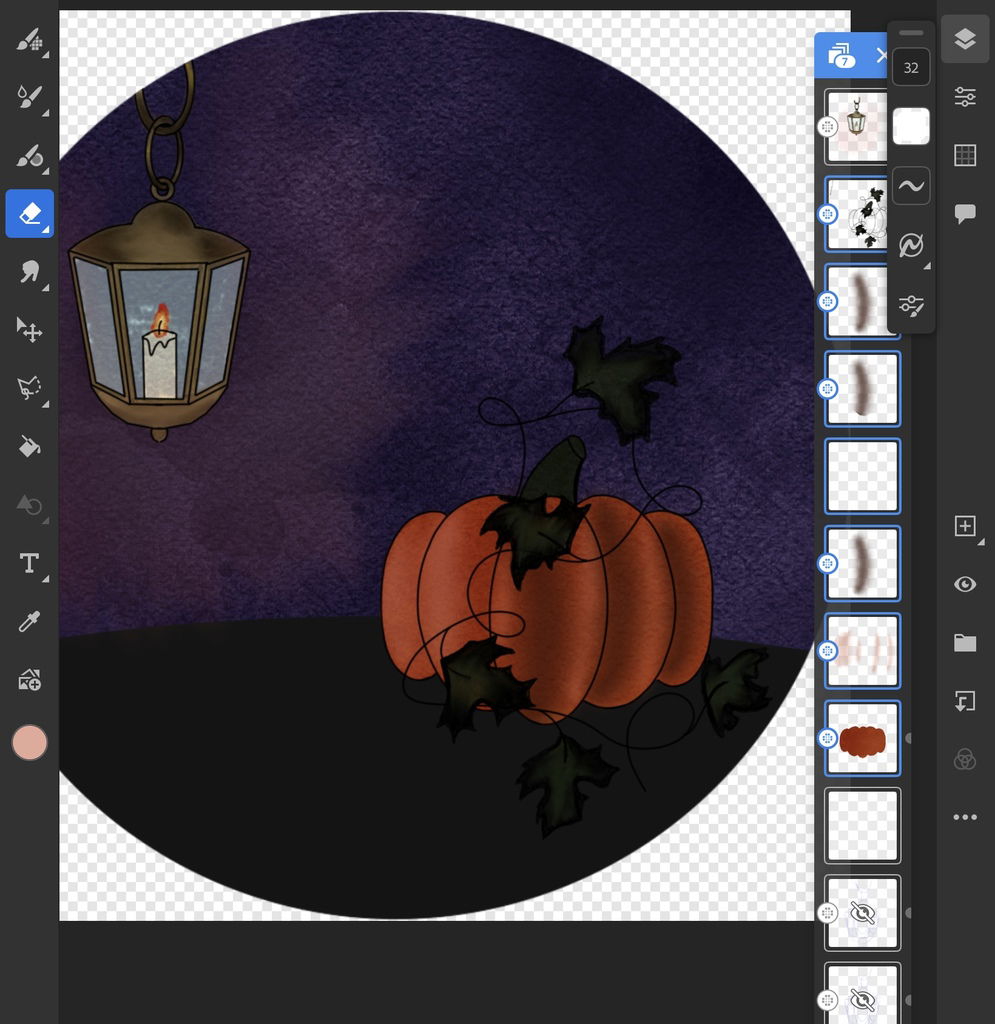995x1024 pixels.
Task: Select the Live Brush watercolor tool
Action: 29,98
